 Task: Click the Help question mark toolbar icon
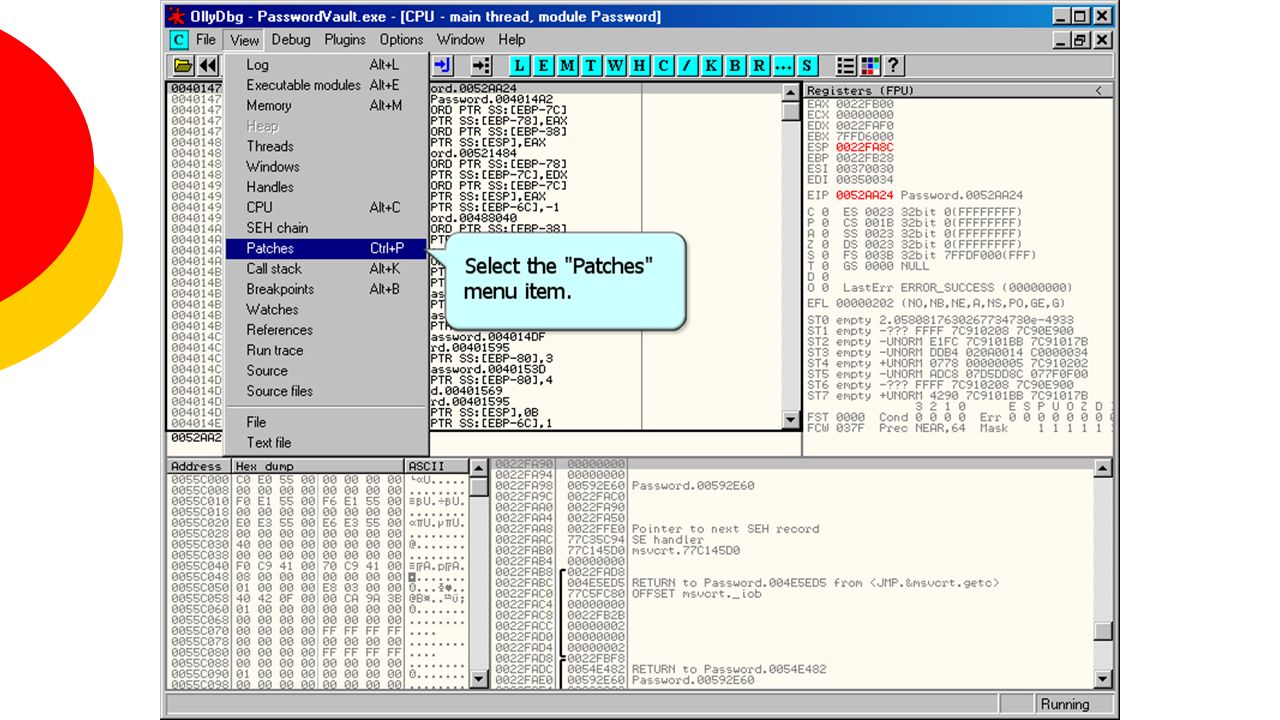(x=894, y=66)
